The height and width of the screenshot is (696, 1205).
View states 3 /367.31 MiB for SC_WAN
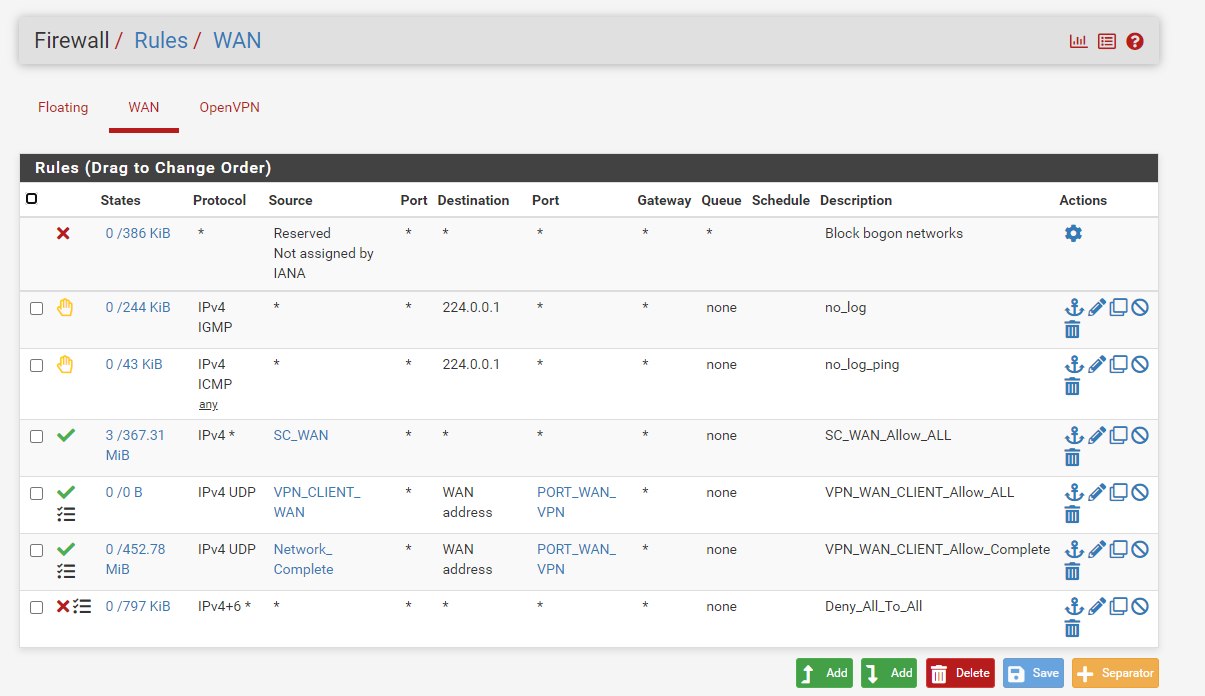pos(135,445)
